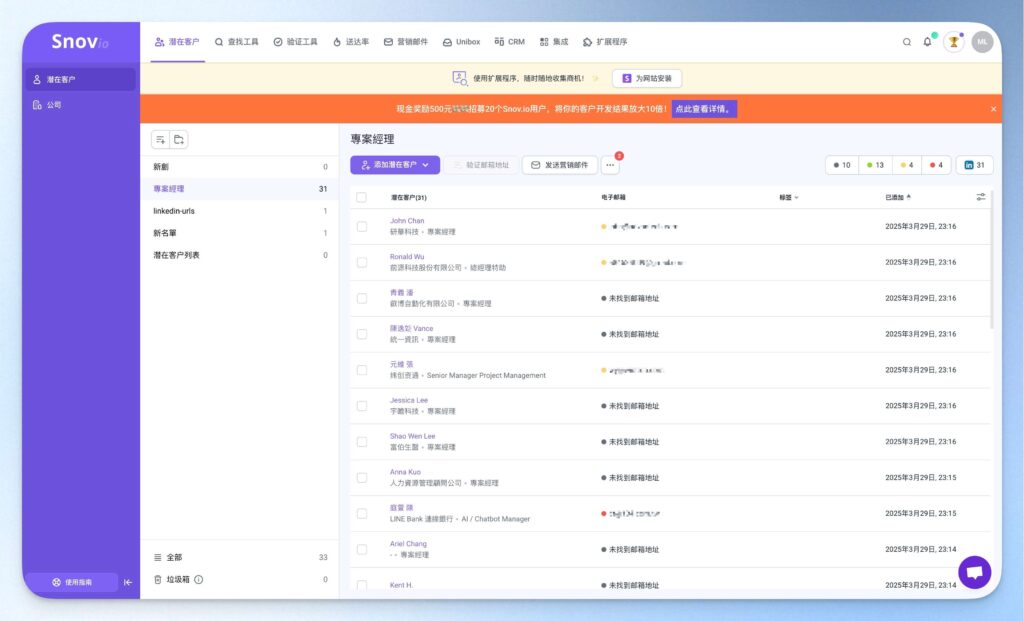Open table column settings icon

click(980, 197)
